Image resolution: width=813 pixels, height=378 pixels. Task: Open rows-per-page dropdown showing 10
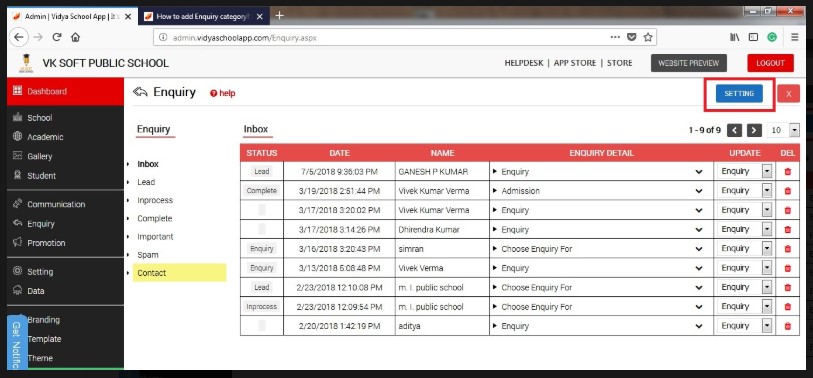(x=783, y=130)
